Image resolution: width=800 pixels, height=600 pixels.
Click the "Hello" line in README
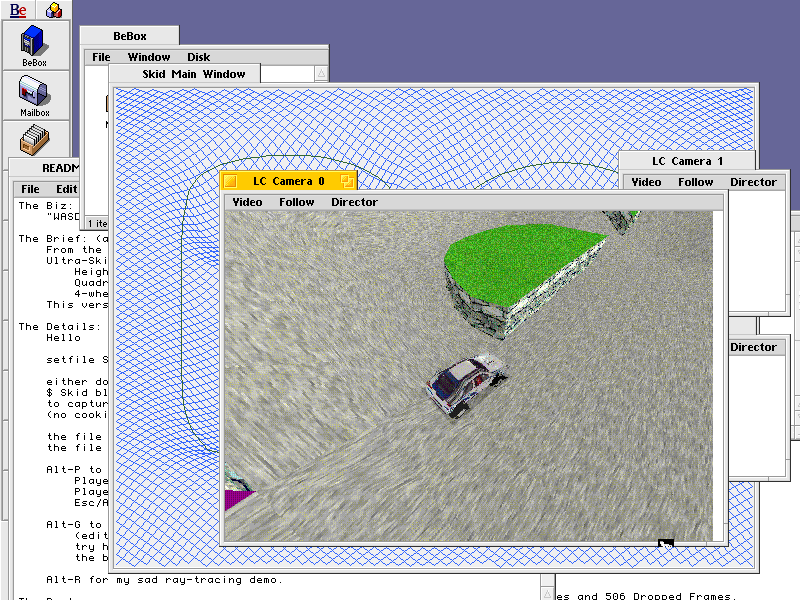tap(63, 338)
